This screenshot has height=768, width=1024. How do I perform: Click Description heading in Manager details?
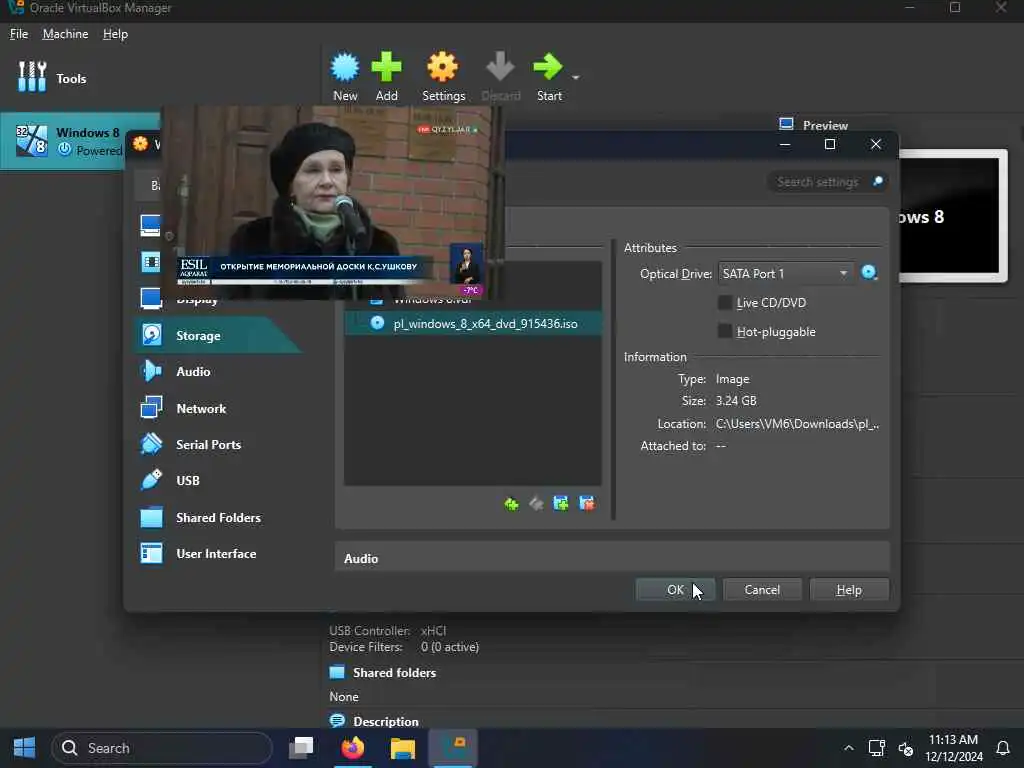coord(386,721)
